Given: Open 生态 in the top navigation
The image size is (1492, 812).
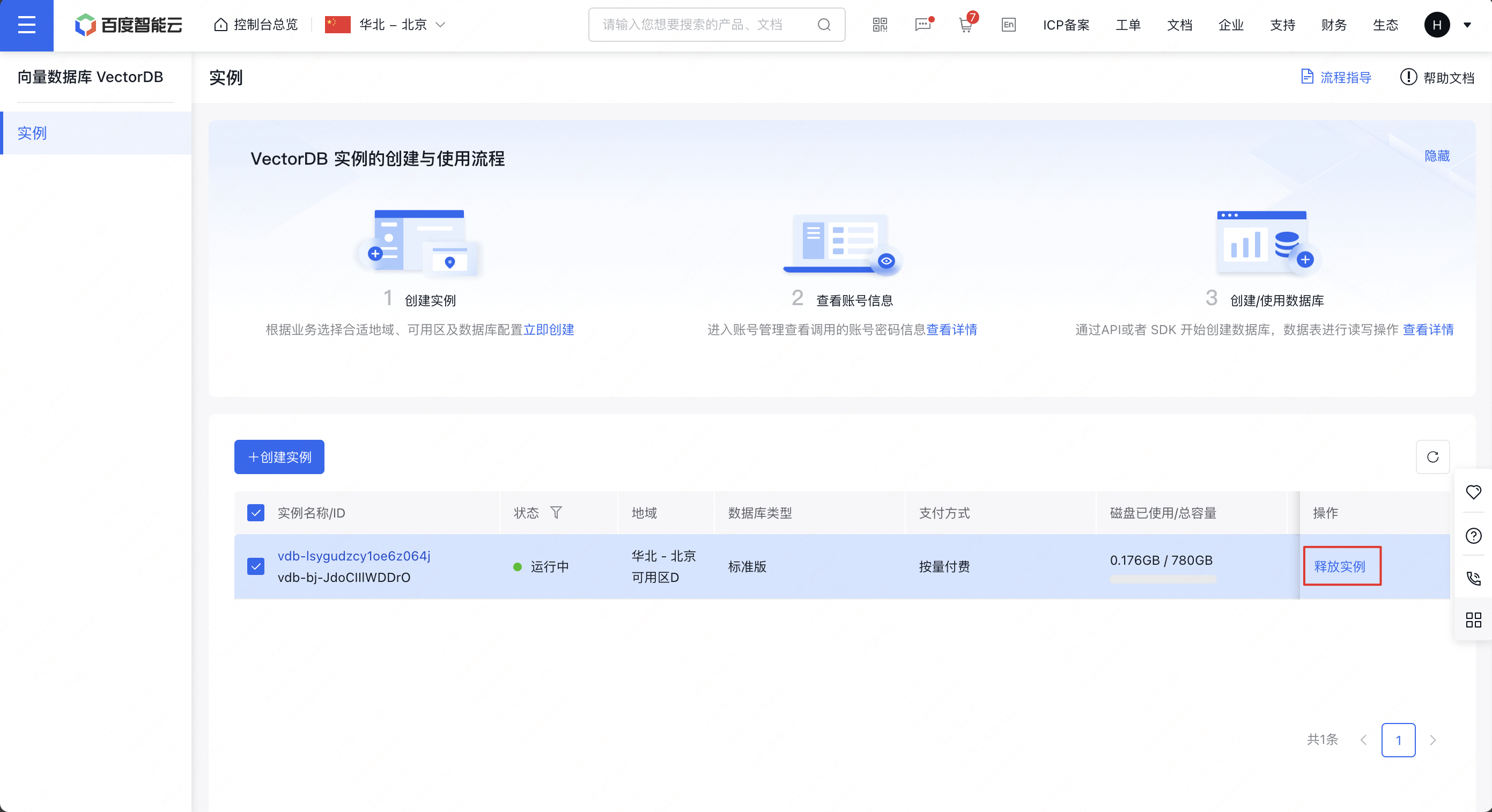Looking at the screenshot, I should 1385,25.
